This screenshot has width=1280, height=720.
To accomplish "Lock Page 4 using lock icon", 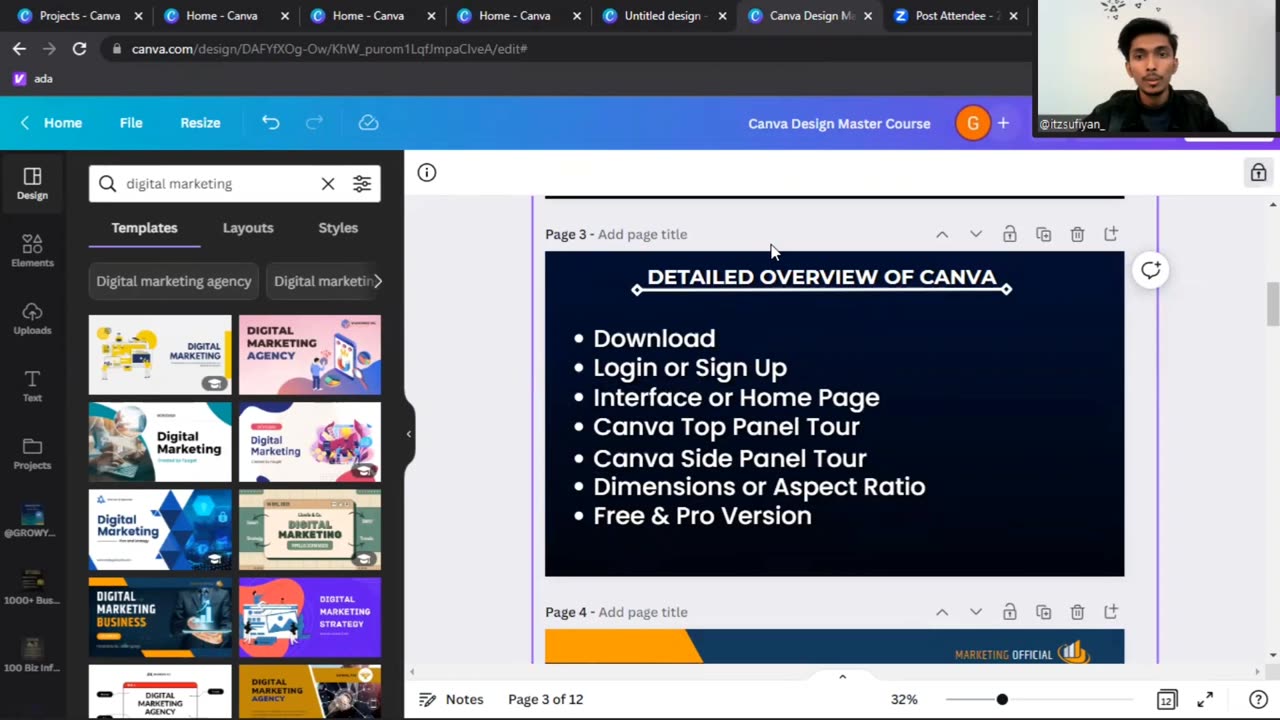I will click(1010, 612).
